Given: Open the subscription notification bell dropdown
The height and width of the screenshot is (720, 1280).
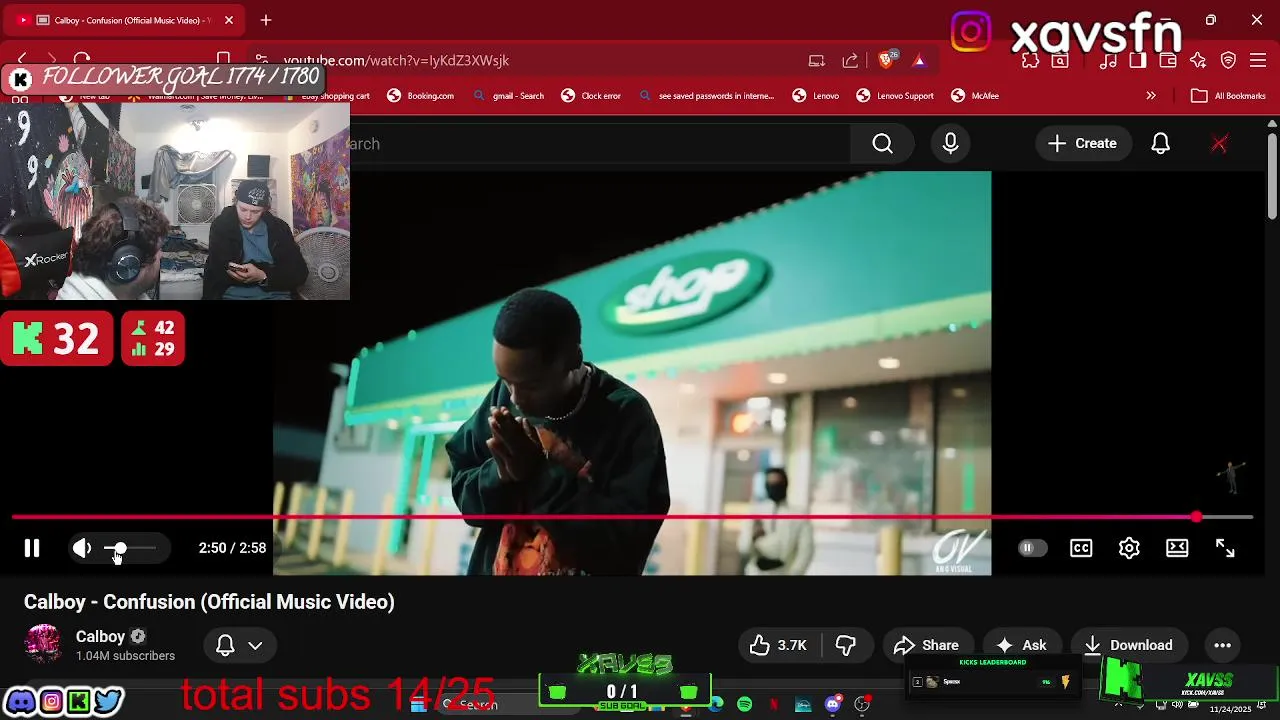Looking at the screenshot, I should point(240,645).
